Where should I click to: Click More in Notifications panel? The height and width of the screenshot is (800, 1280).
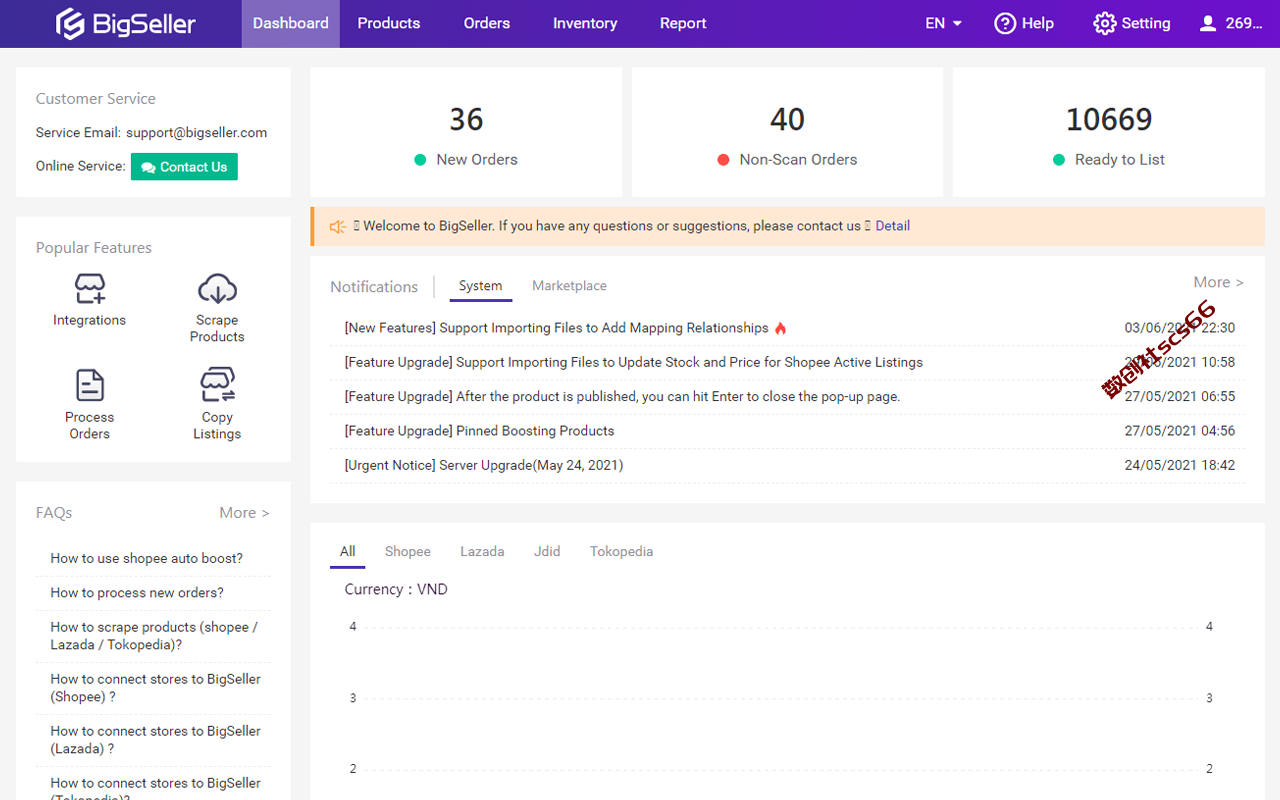1218,283
